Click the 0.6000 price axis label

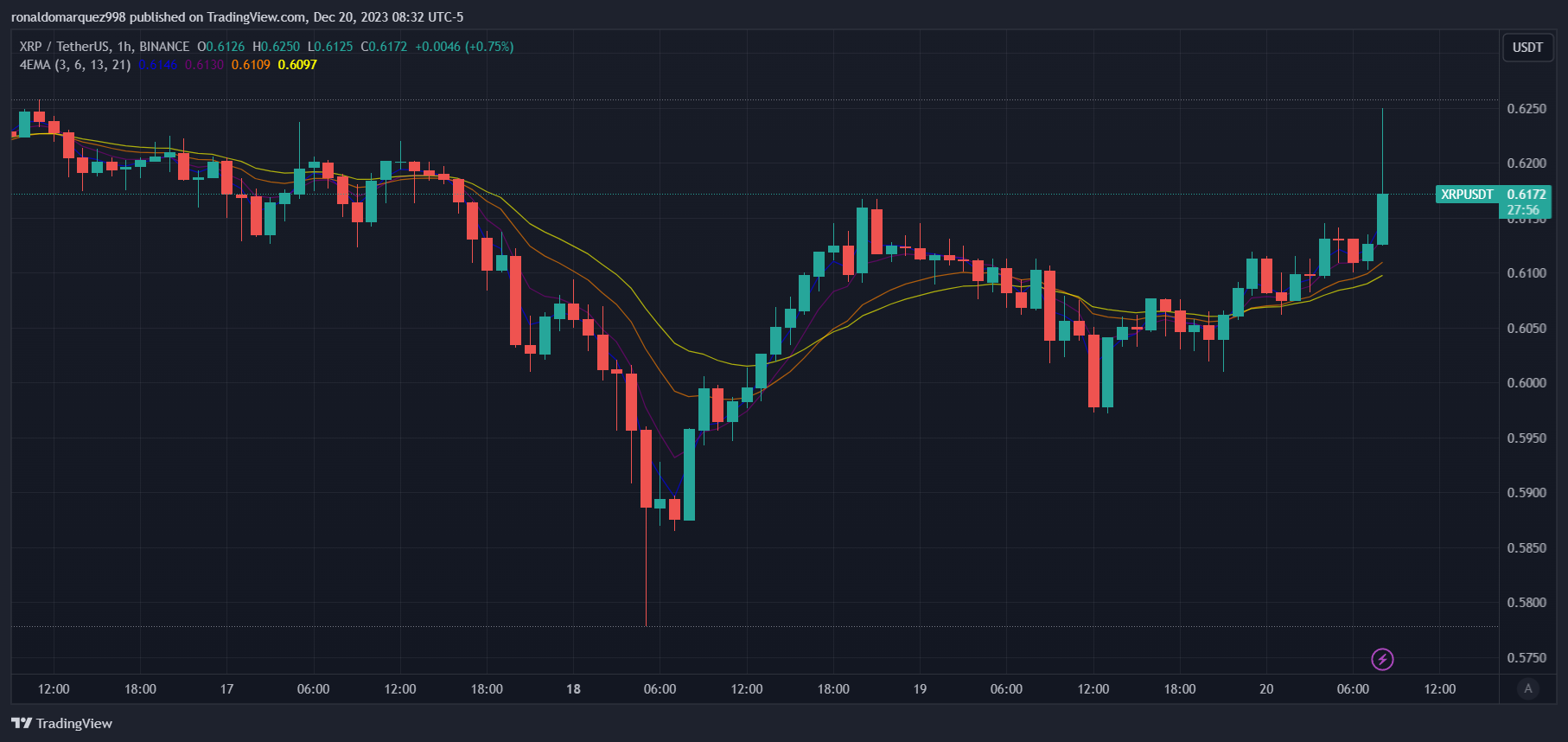(1527, 383)
